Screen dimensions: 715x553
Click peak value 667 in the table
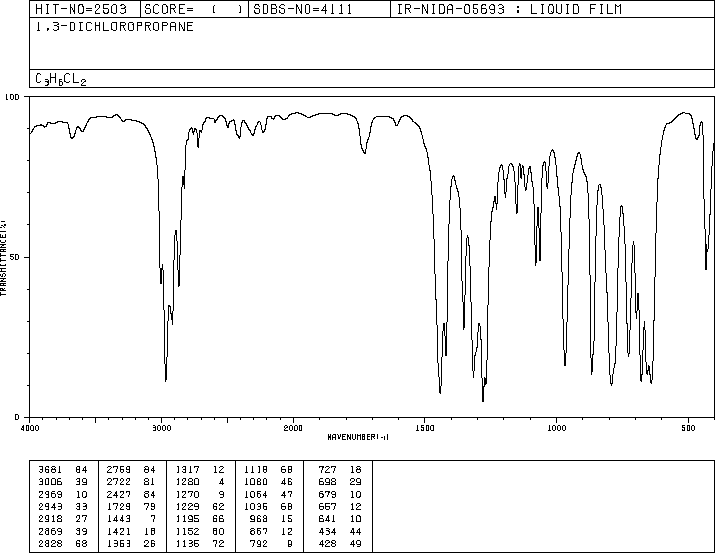click(x=327, y=506)
